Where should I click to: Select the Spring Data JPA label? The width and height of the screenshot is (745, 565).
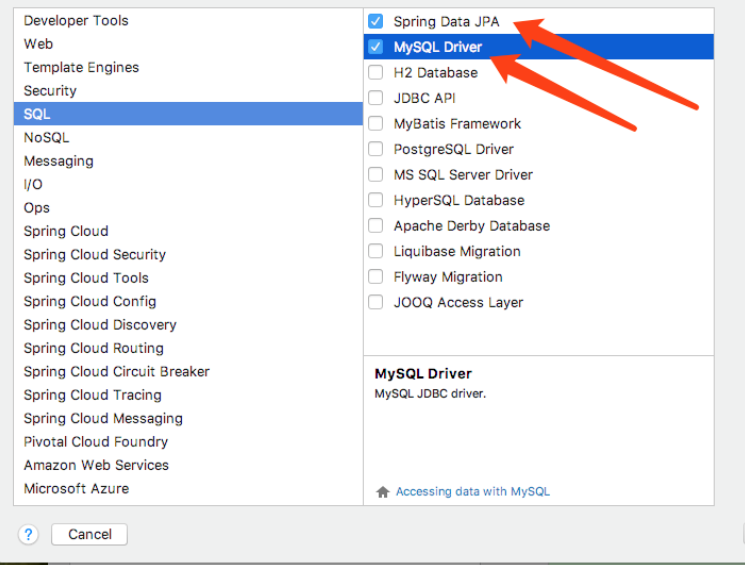pyautogui.click(x=446, y=21)
